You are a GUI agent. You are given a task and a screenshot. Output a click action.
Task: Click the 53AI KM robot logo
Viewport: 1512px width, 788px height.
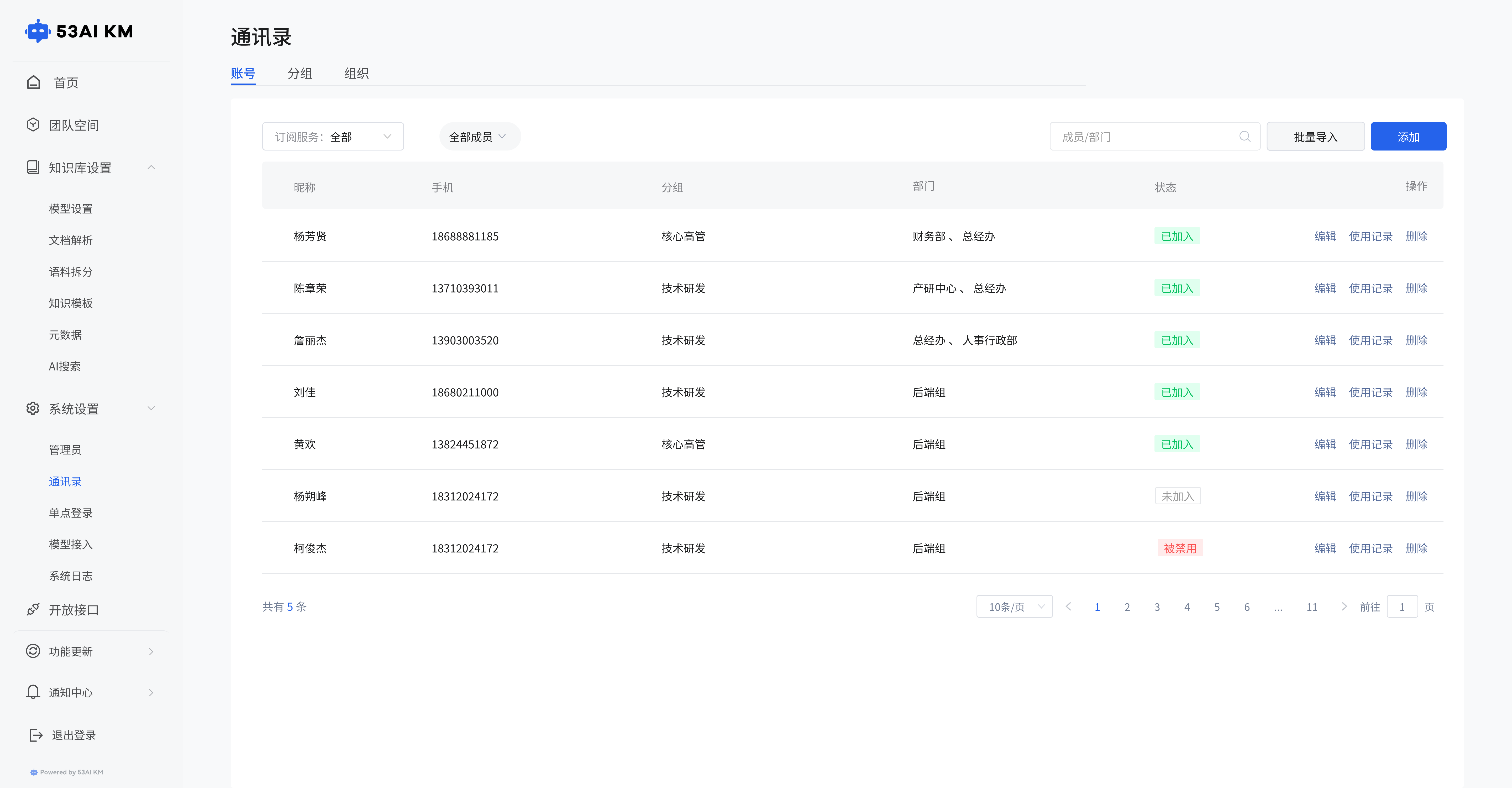[38, 31]
